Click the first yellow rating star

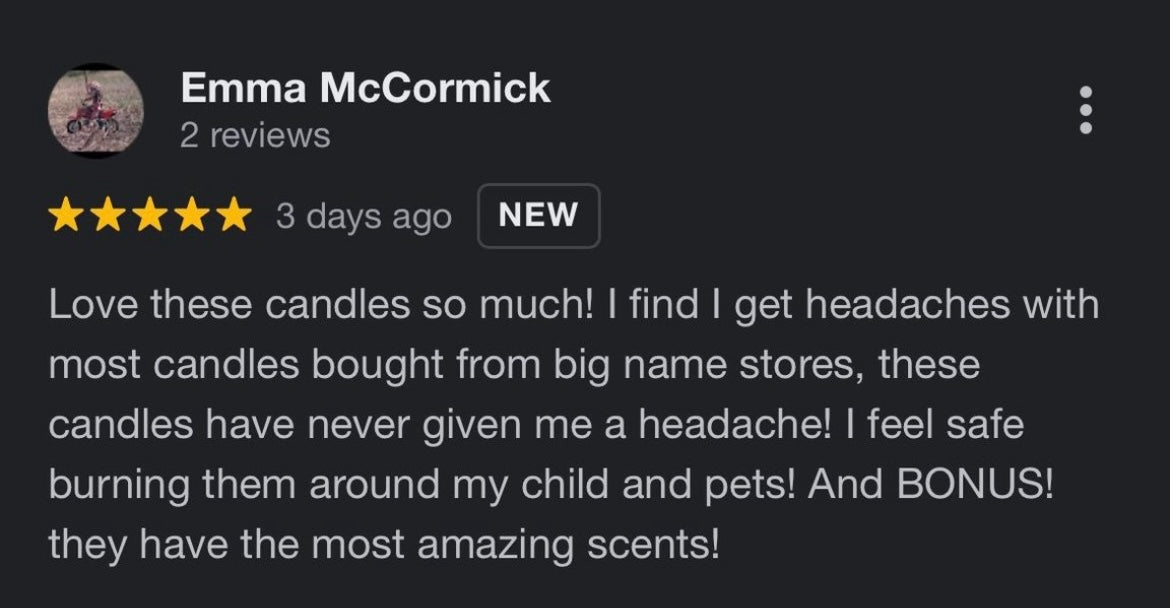pyautogui.click(x=67, y=216)
